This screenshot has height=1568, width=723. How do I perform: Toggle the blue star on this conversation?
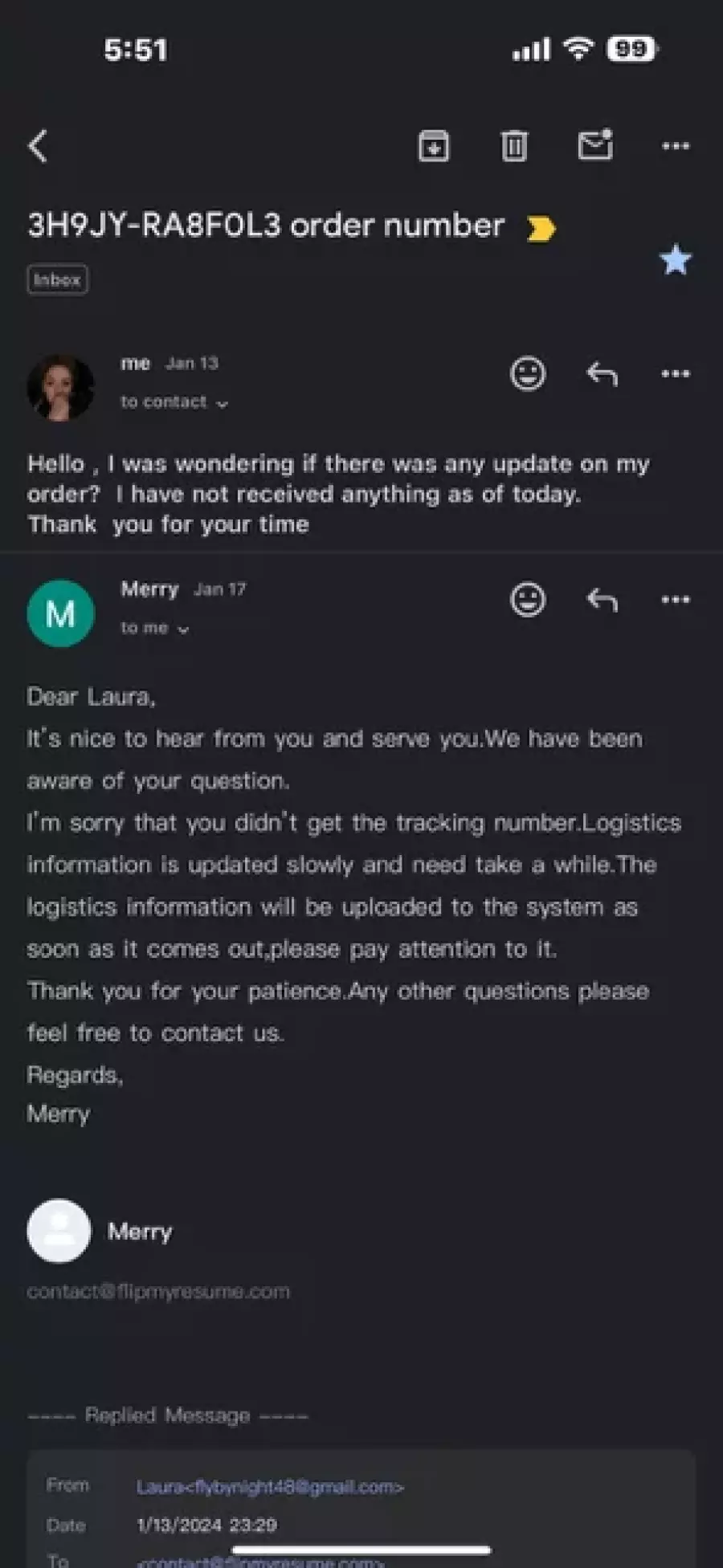click(x=676, y=259)
